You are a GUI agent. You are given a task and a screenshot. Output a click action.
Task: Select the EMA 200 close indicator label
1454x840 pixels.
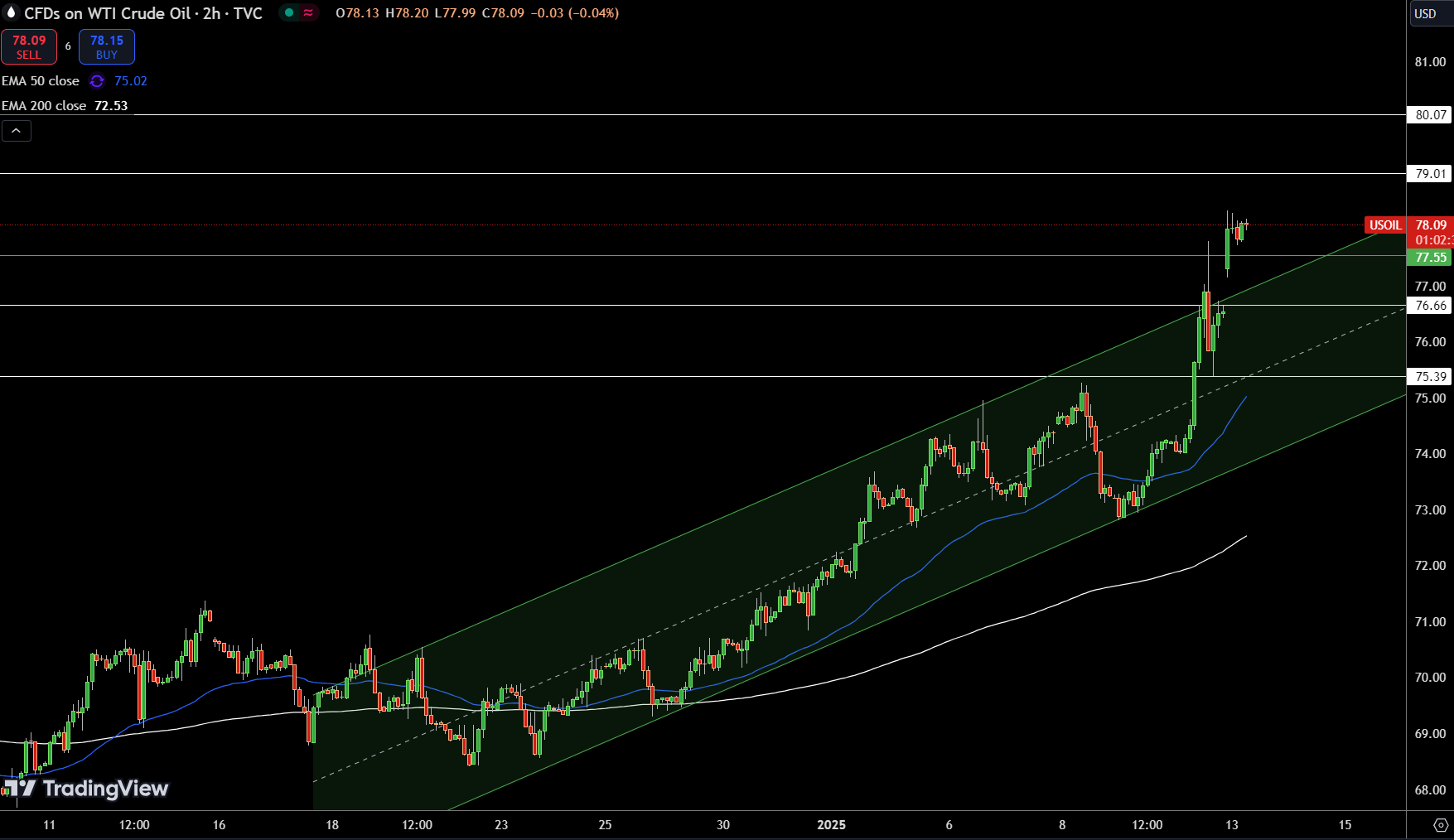click(x=44, y=106)
